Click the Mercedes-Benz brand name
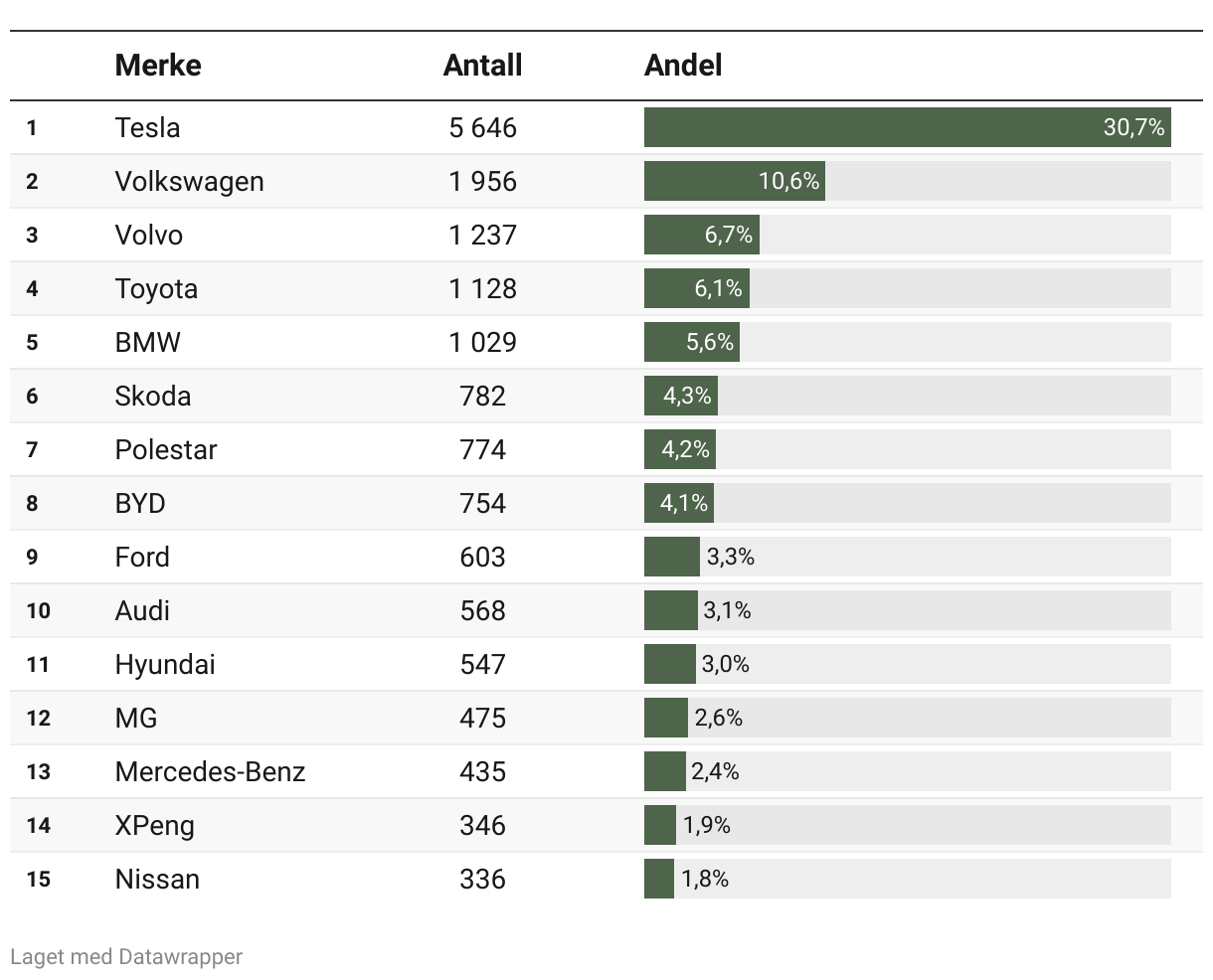The width and height of the screenshot is (1213, 980). click(x=210, y=772)
